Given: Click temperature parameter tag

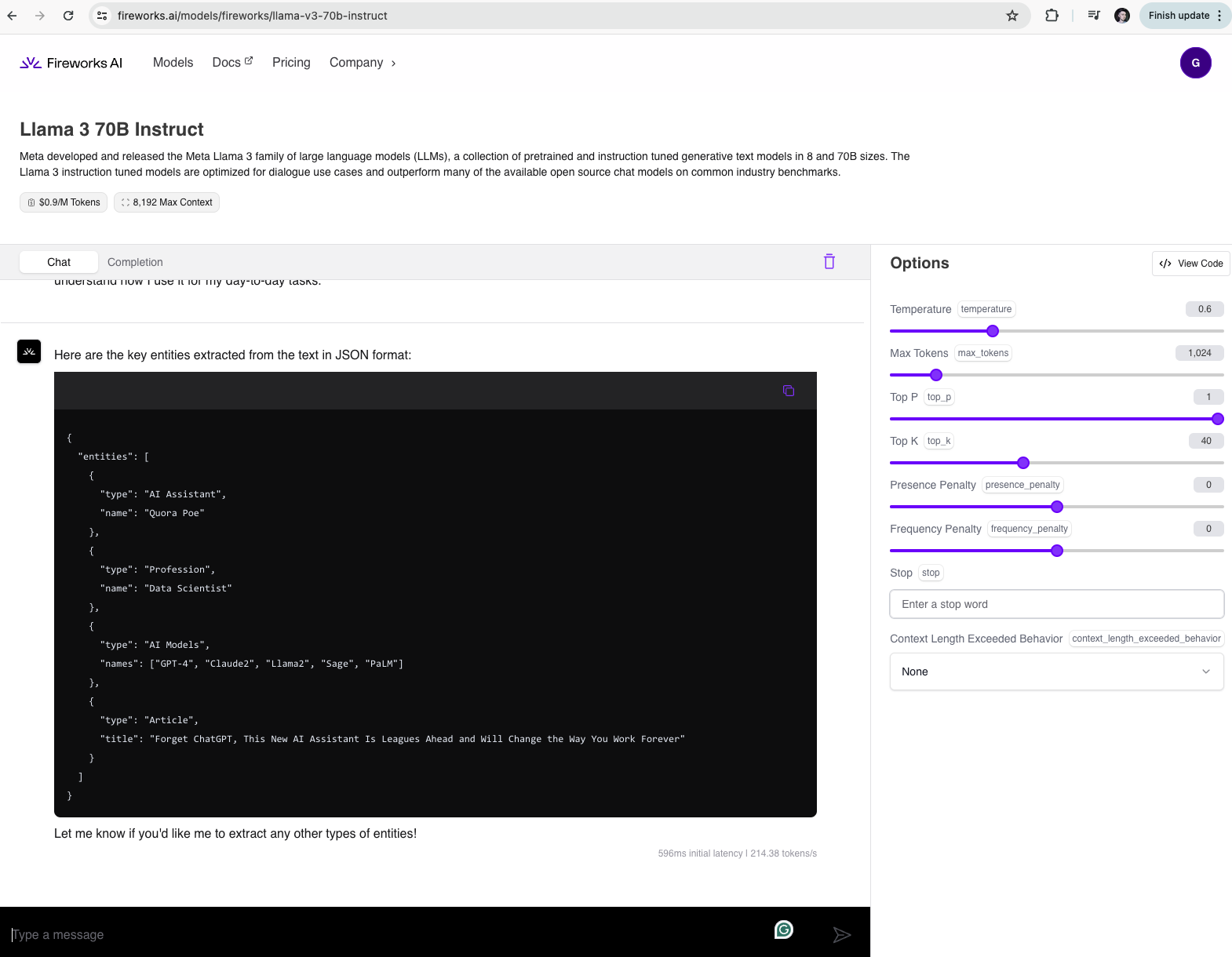Looking at the screenshot, I should [986, 309].
